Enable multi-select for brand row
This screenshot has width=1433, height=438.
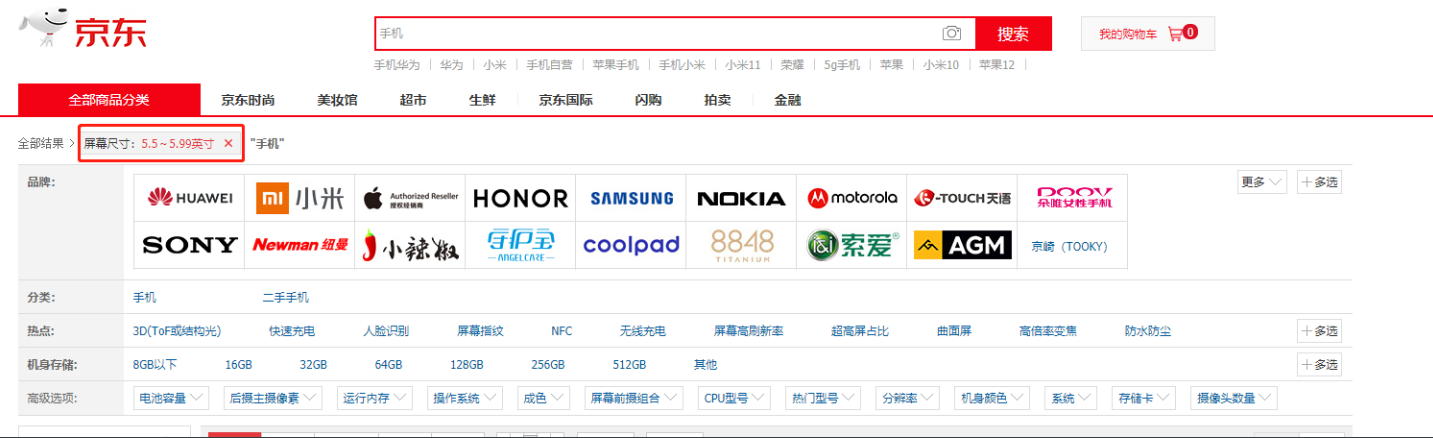point(1319,182)
